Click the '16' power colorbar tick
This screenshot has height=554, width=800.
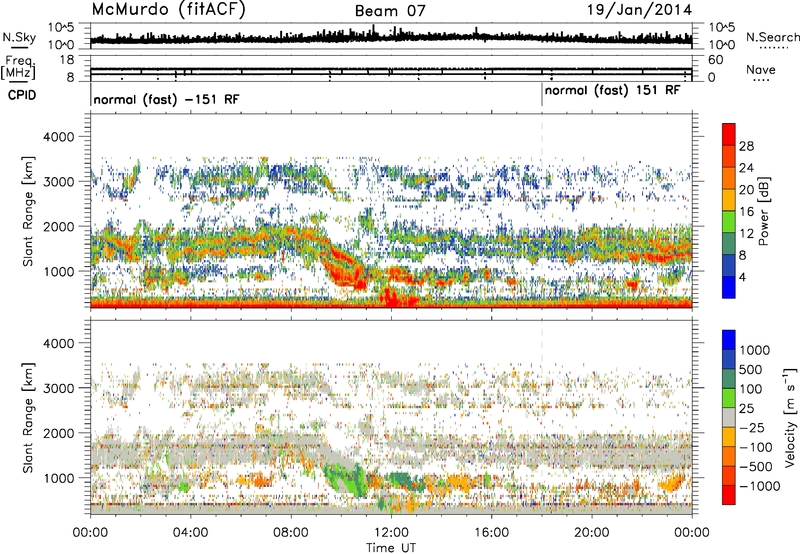pos(746,212)
